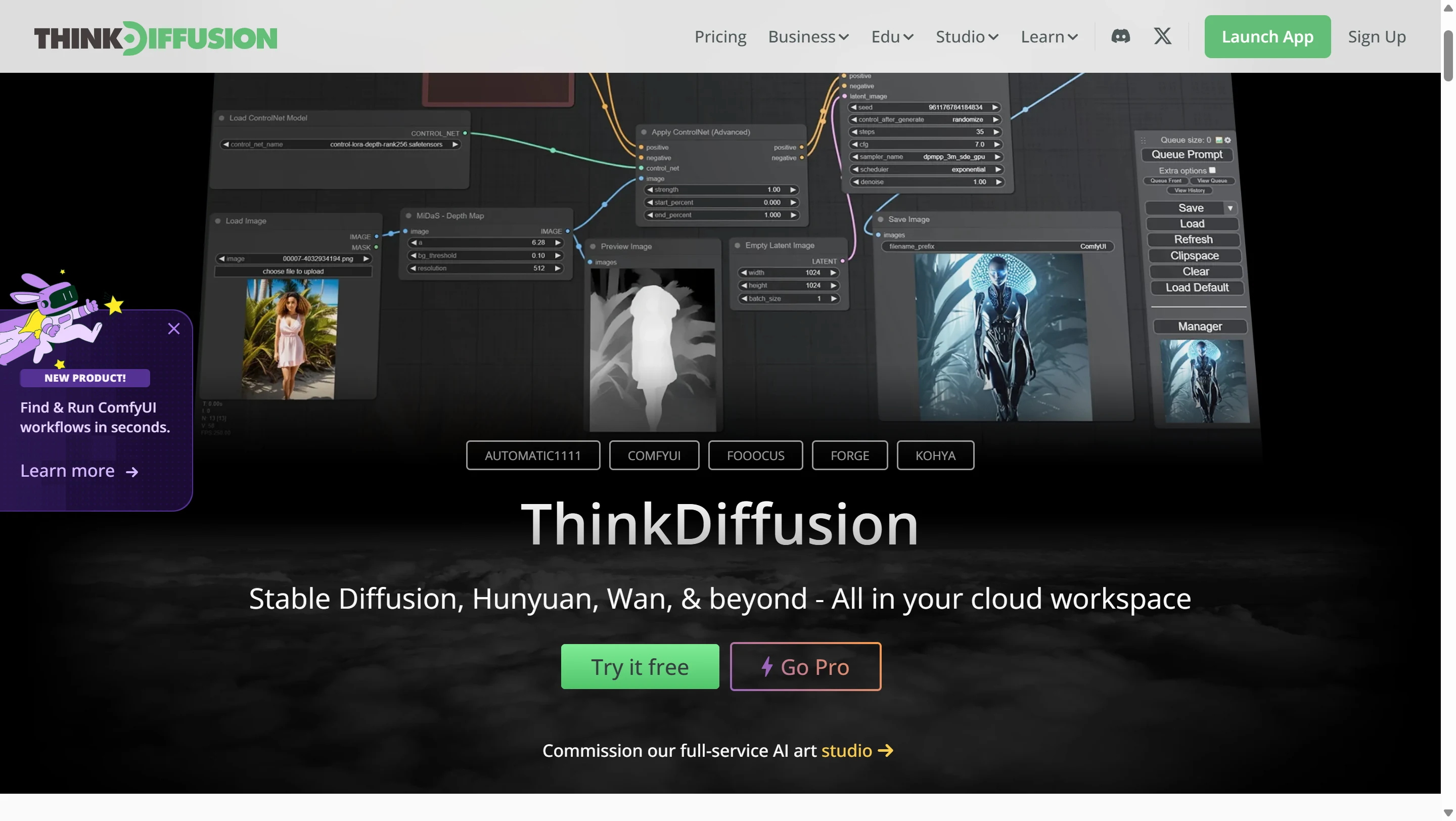Expand the Save button's dropdown arrow
The width and height of the screenshot is (1456, 821).
click(x=1231, y=208)
